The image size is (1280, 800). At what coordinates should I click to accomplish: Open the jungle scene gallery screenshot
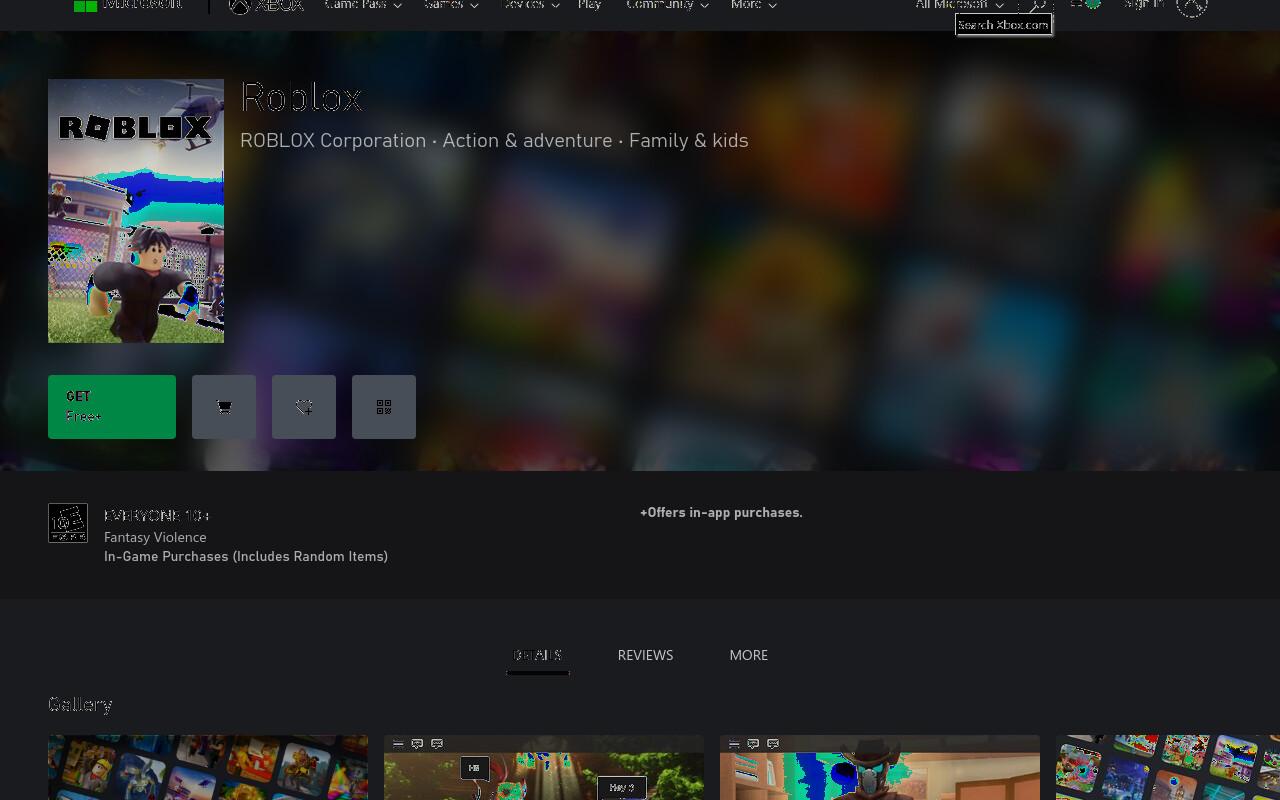pyautogui.click(x=544, y=768)
